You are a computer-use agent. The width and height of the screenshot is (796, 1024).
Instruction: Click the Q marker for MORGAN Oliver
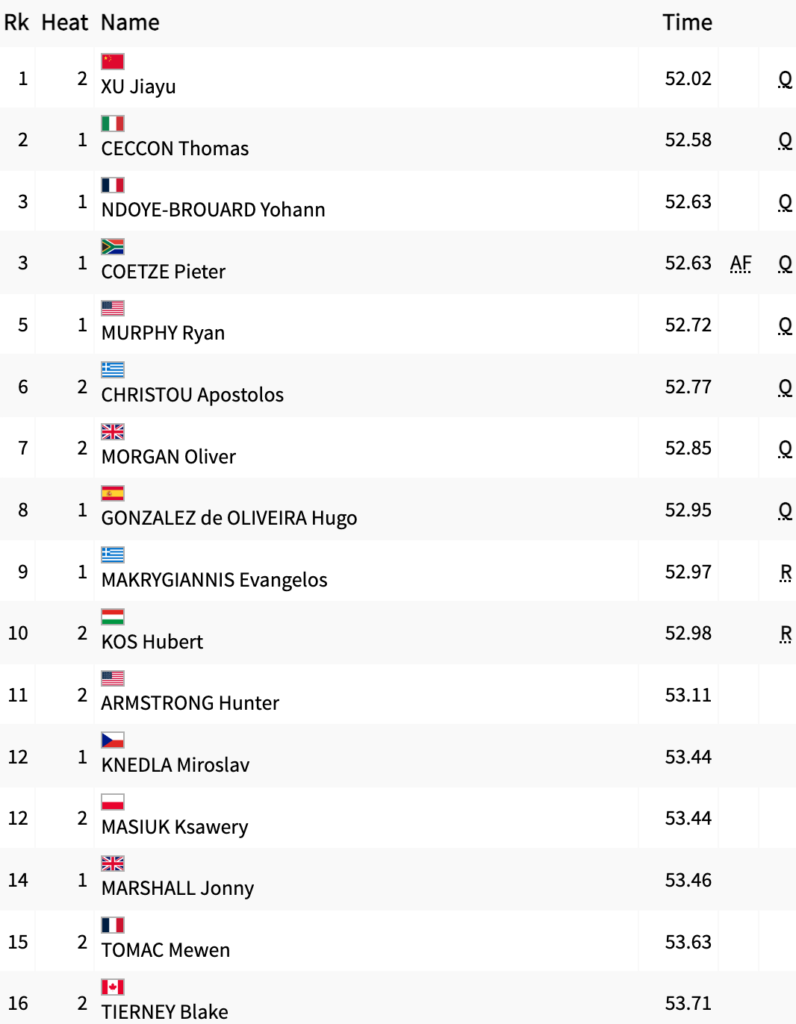(x=785, y=449)
